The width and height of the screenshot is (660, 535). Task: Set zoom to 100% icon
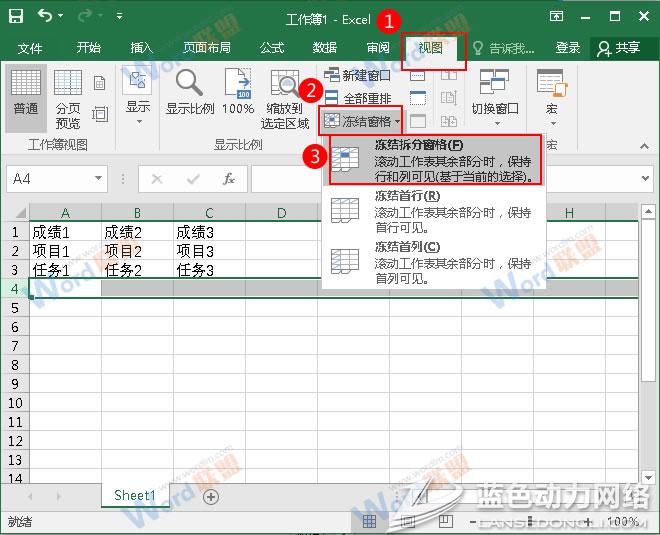pyautogui.click(x=238, y=92)
